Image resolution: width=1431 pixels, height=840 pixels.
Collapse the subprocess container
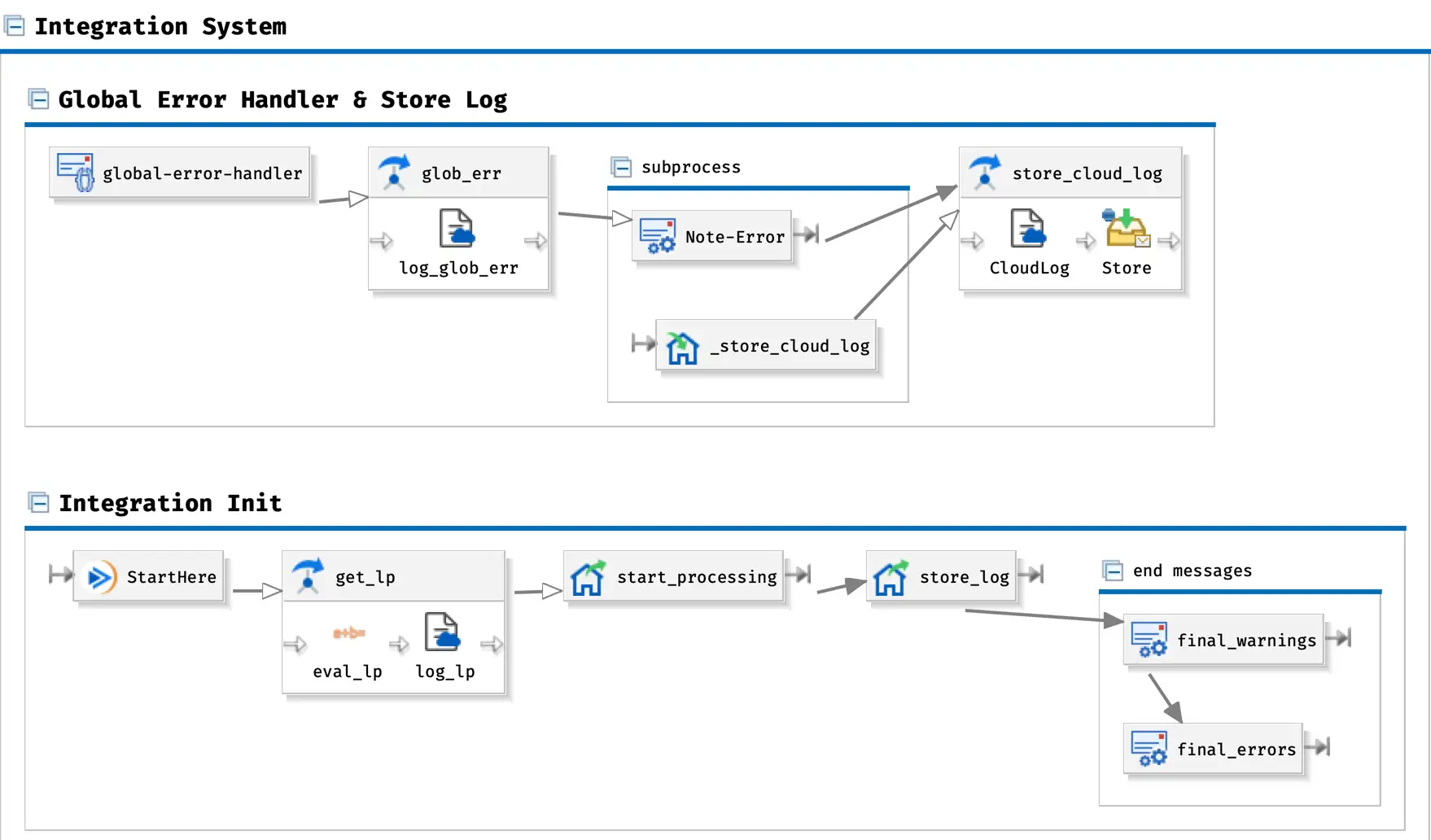click(621, 168)
